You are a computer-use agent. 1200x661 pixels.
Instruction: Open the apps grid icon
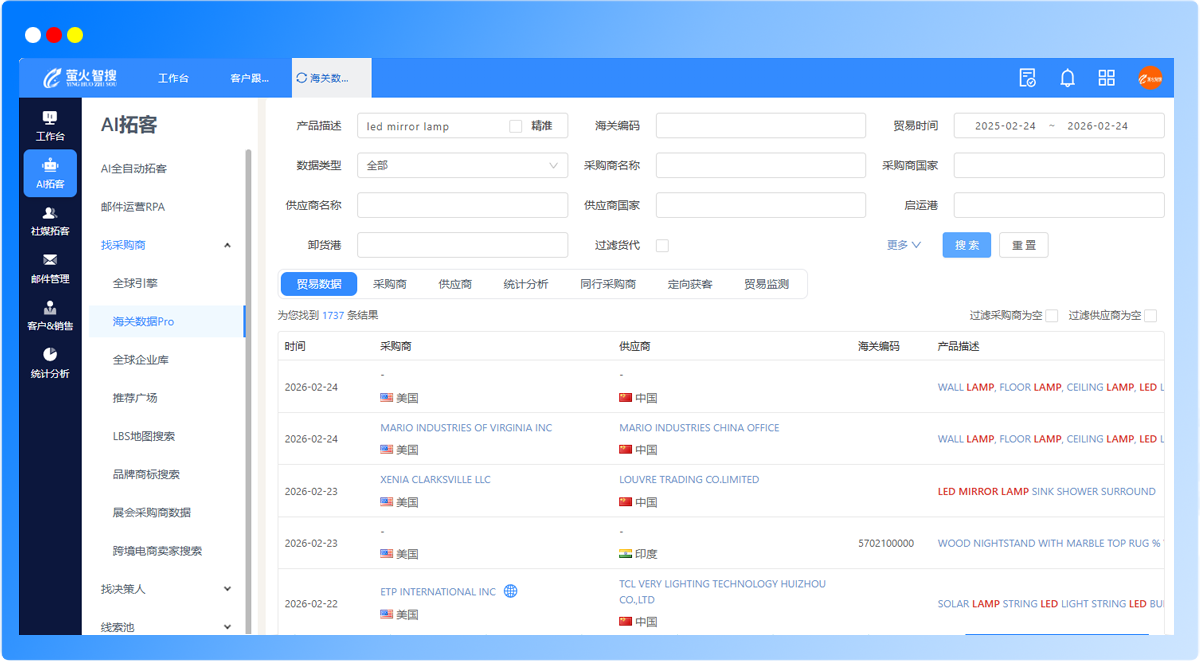click(1106, 78)
